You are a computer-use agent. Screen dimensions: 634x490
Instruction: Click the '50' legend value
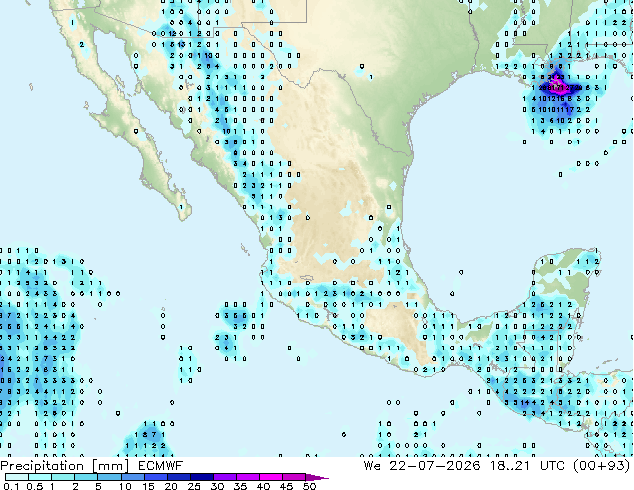pos(310,486)
